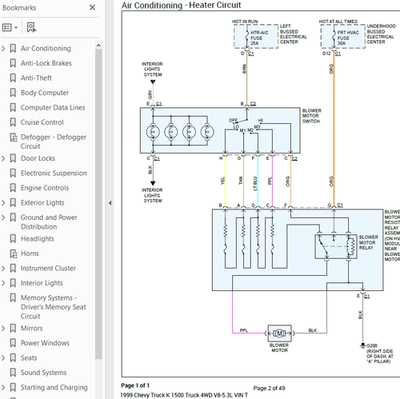400x399 pixels.
Task: Click the BLOWER MOTOR SWITCH label
Action: (312, 116)
